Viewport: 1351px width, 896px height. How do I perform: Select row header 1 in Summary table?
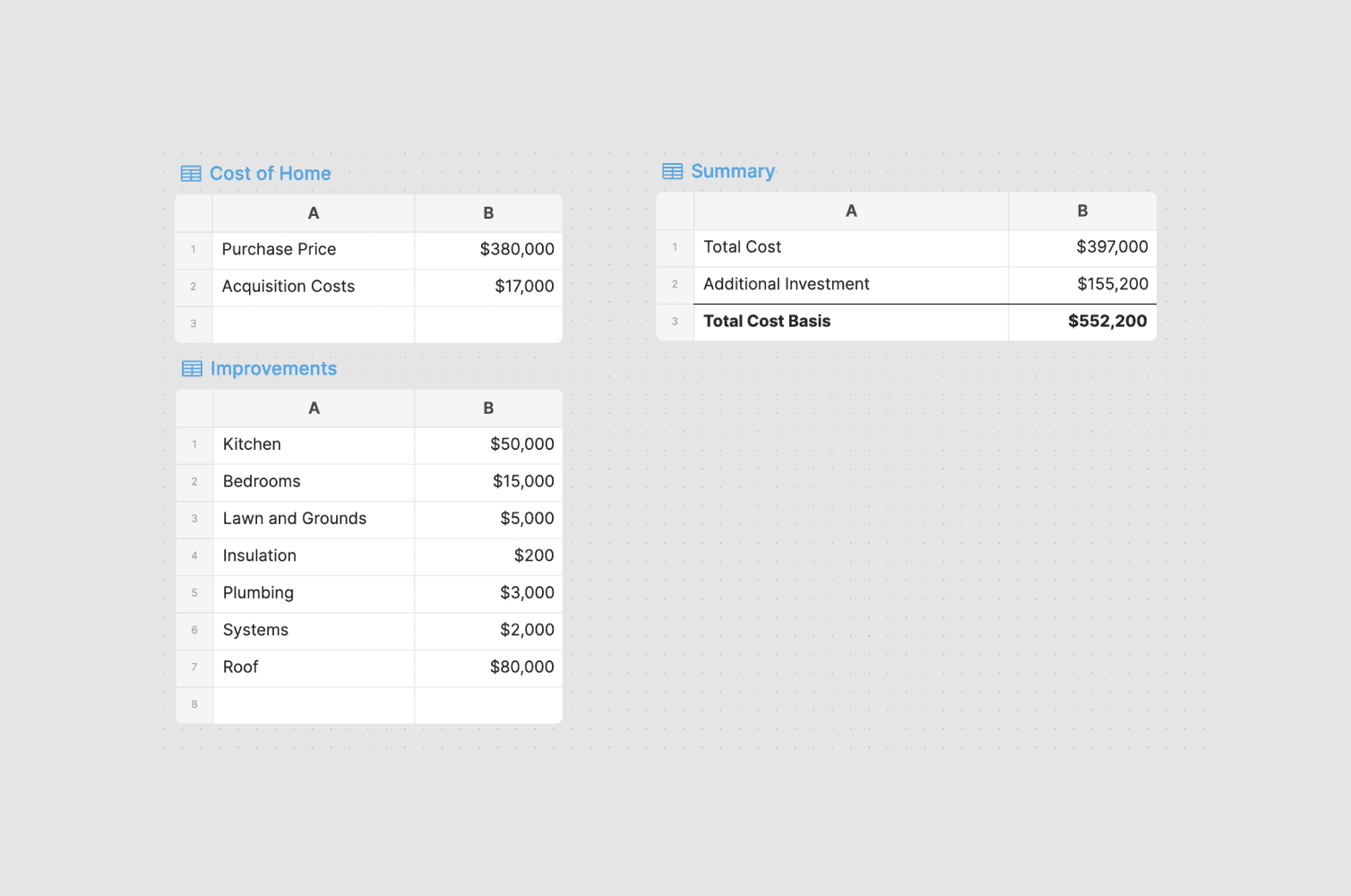675,248
